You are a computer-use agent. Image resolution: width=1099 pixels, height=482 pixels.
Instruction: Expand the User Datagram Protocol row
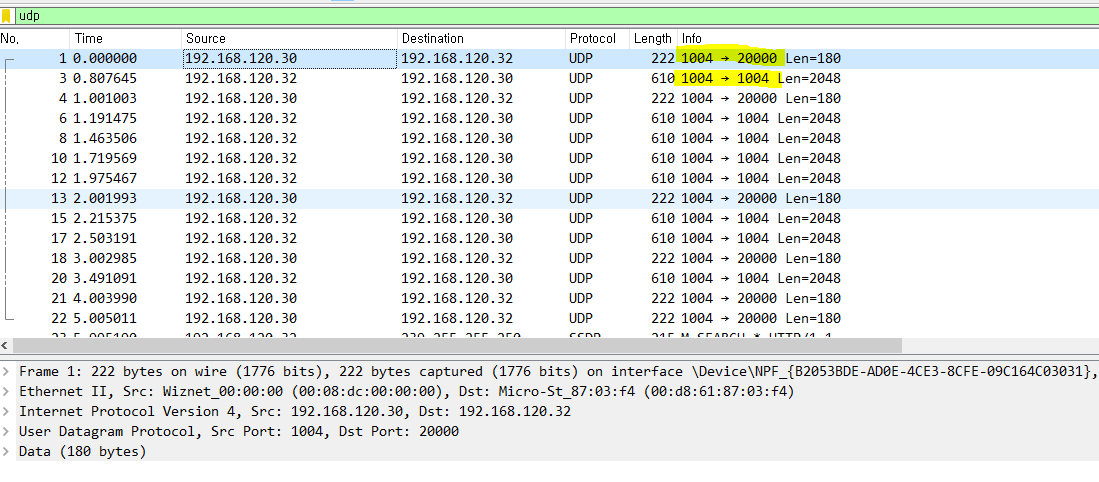(x=6, y=432)
